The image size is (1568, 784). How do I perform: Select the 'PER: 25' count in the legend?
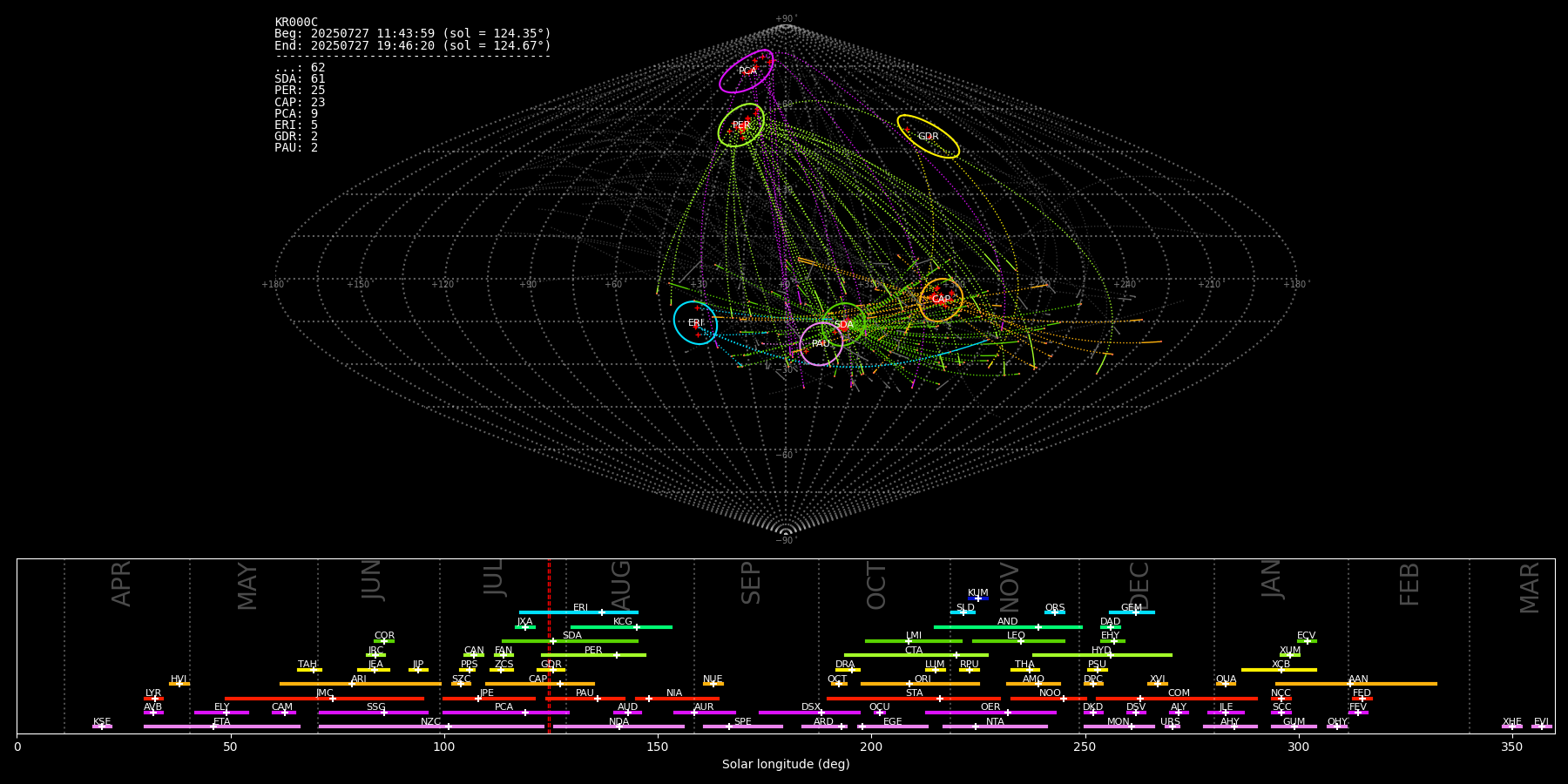[300, 91]
